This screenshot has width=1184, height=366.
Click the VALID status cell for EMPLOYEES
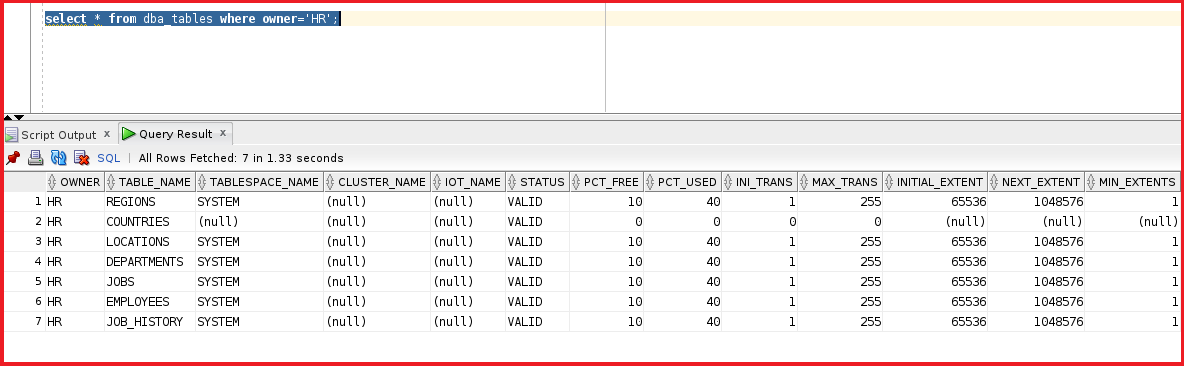[537, 301]
